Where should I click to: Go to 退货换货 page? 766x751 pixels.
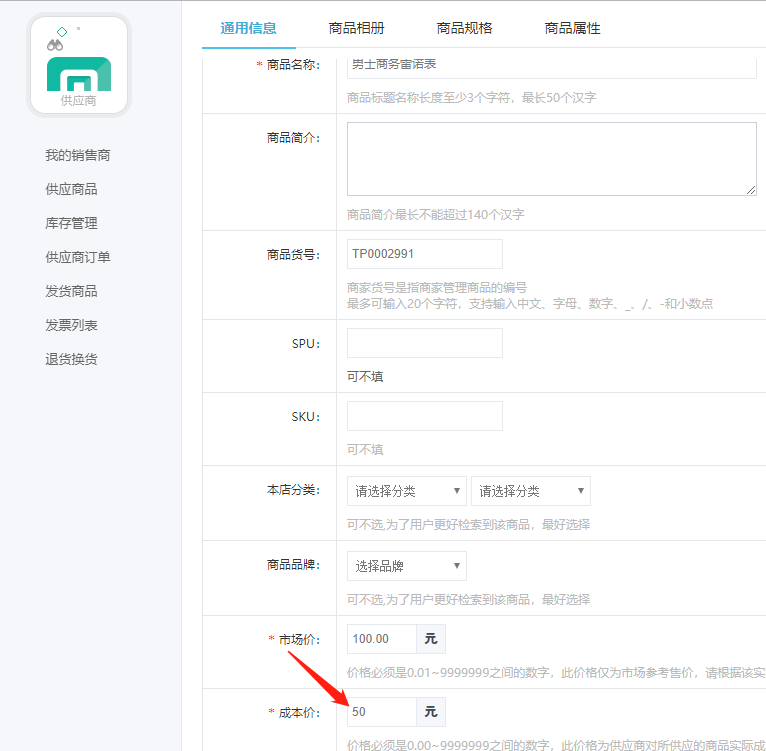[71, 359]
